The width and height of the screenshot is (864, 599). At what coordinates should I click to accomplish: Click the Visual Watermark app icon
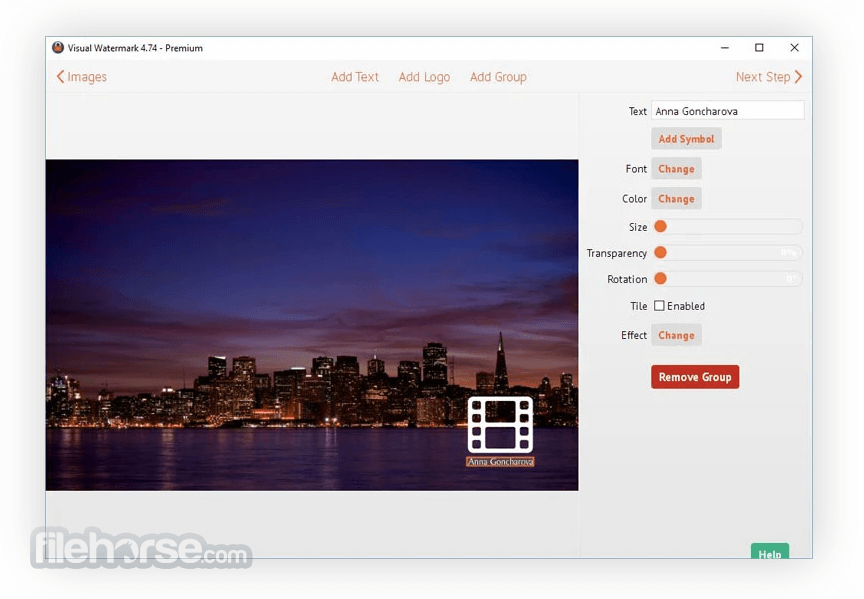pos(58,47)
